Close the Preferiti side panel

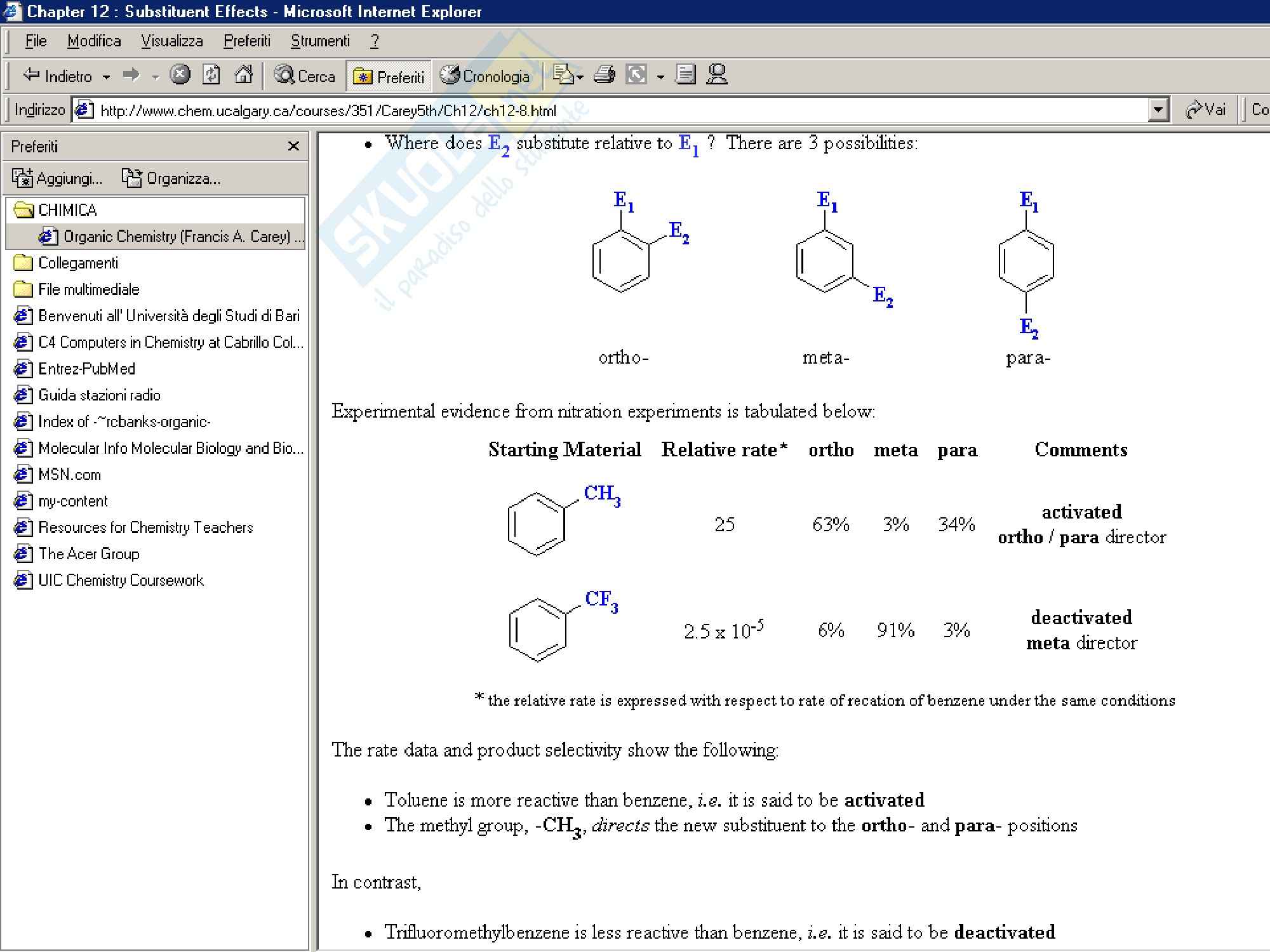coord(293,147)
